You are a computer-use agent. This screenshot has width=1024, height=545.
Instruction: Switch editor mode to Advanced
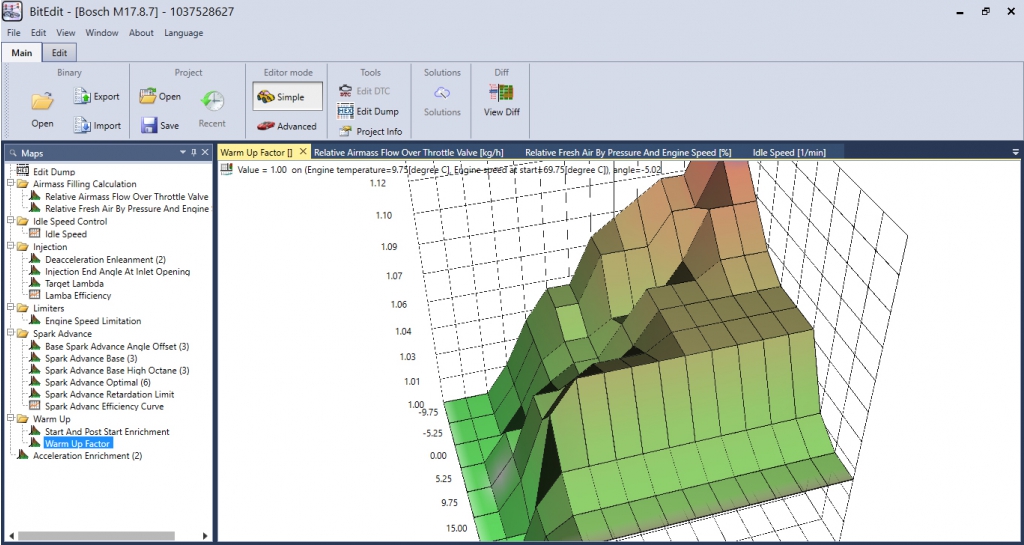click(286, 126)
